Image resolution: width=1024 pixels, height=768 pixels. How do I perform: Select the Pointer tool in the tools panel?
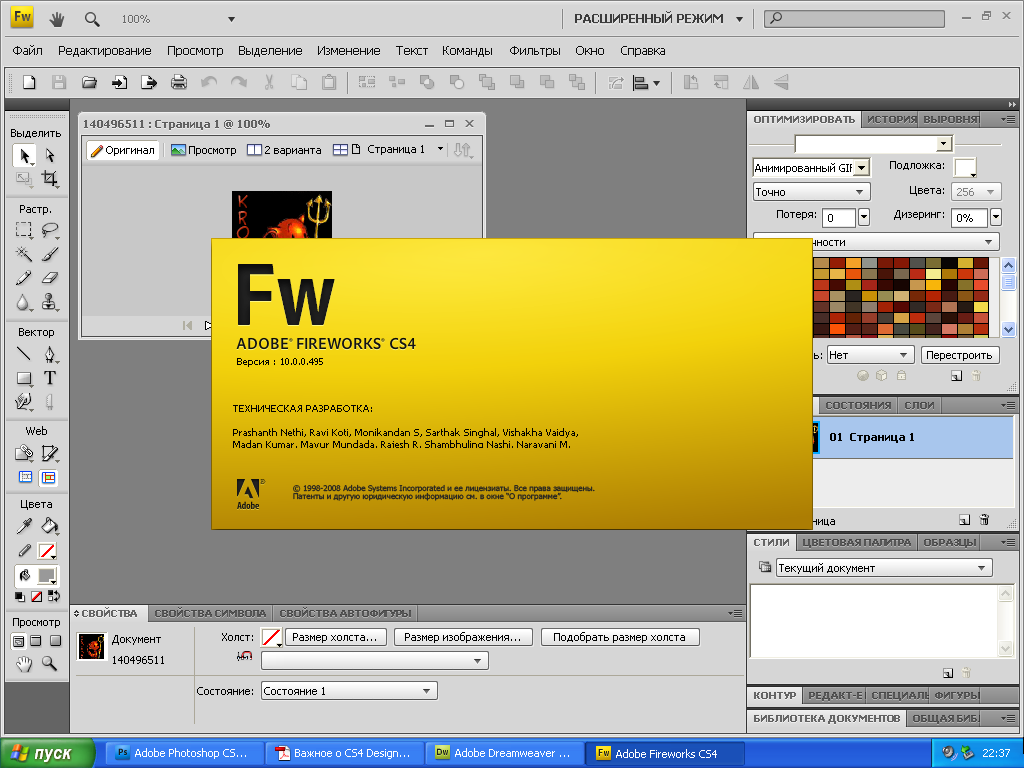pyautogui.click(x=24, y=155)
